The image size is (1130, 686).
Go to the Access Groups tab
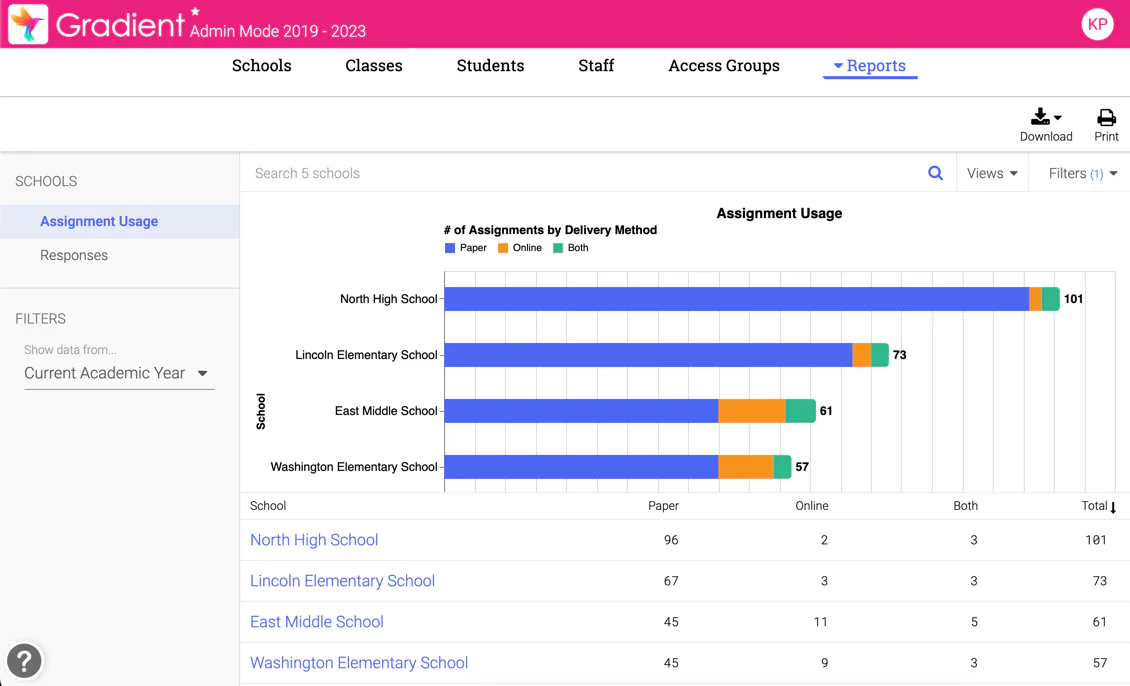click(x=724, y=66)
